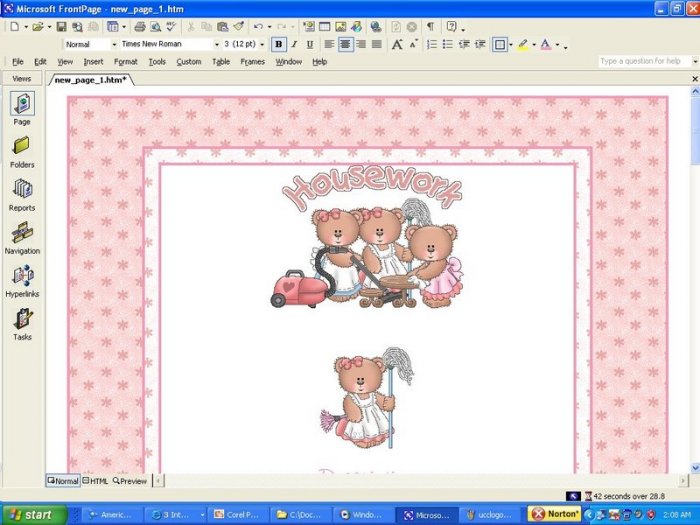Screen dimensions: 700x525
Task: Expand the Font Color dropdown arrow
Action: [x=557, y=45]
